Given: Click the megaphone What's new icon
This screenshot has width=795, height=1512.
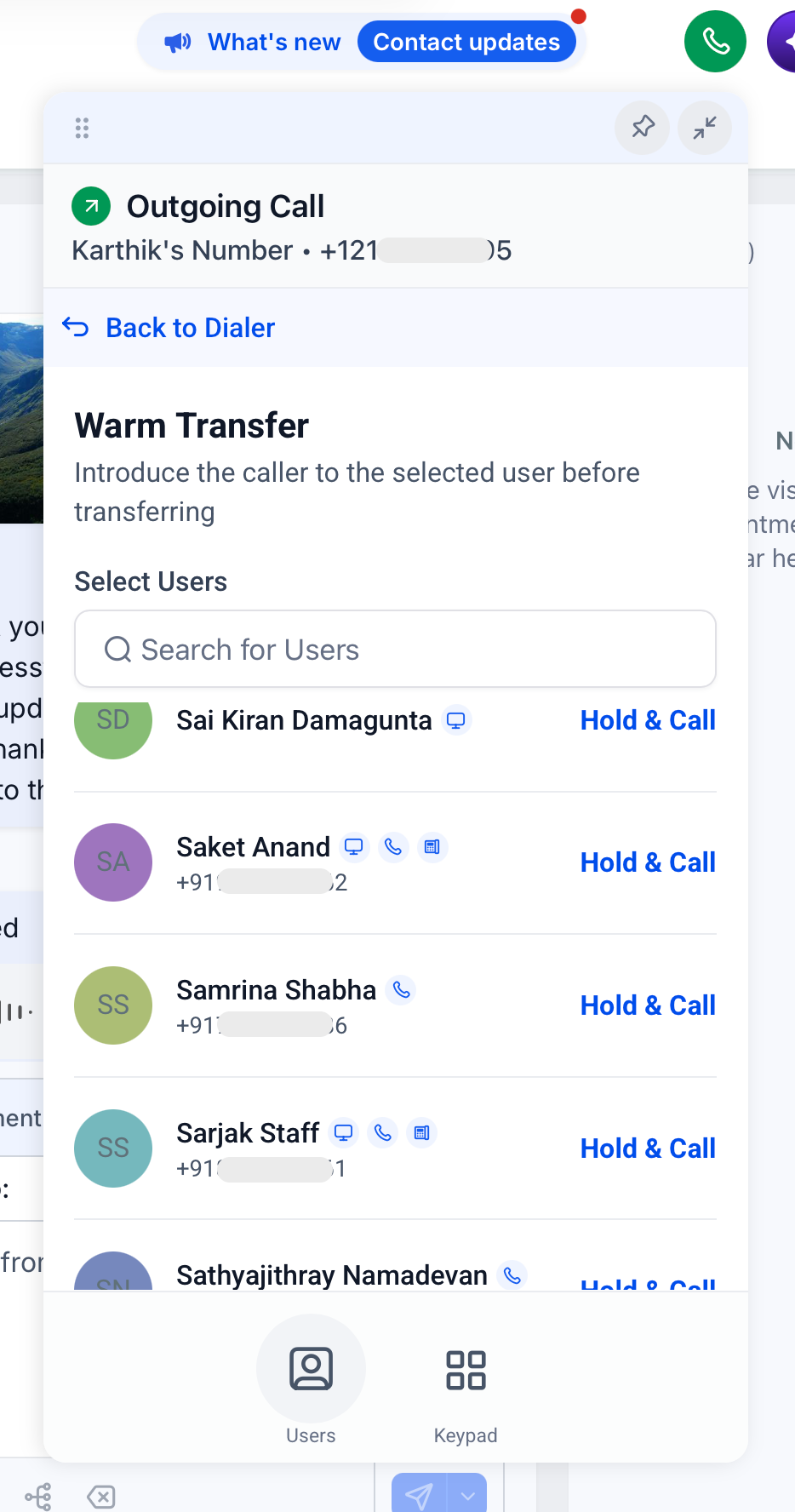Looking at the screenshot, I should 178,42.
